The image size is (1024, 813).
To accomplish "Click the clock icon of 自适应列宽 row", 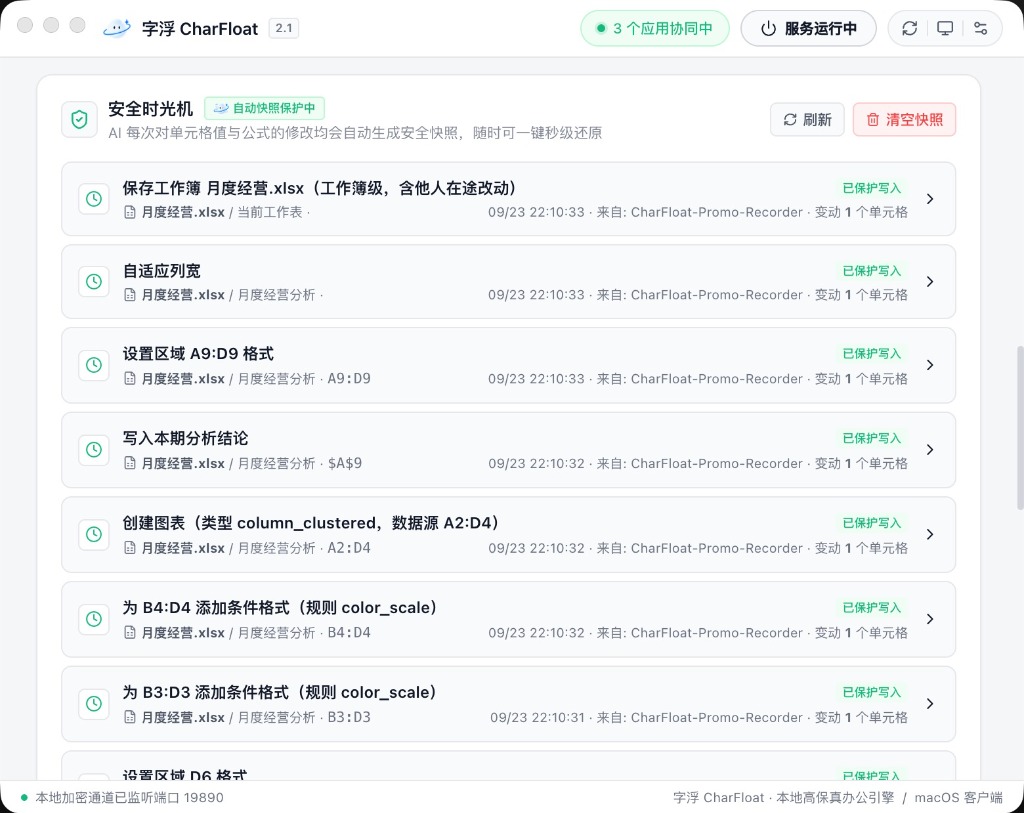I will point(94,281).
